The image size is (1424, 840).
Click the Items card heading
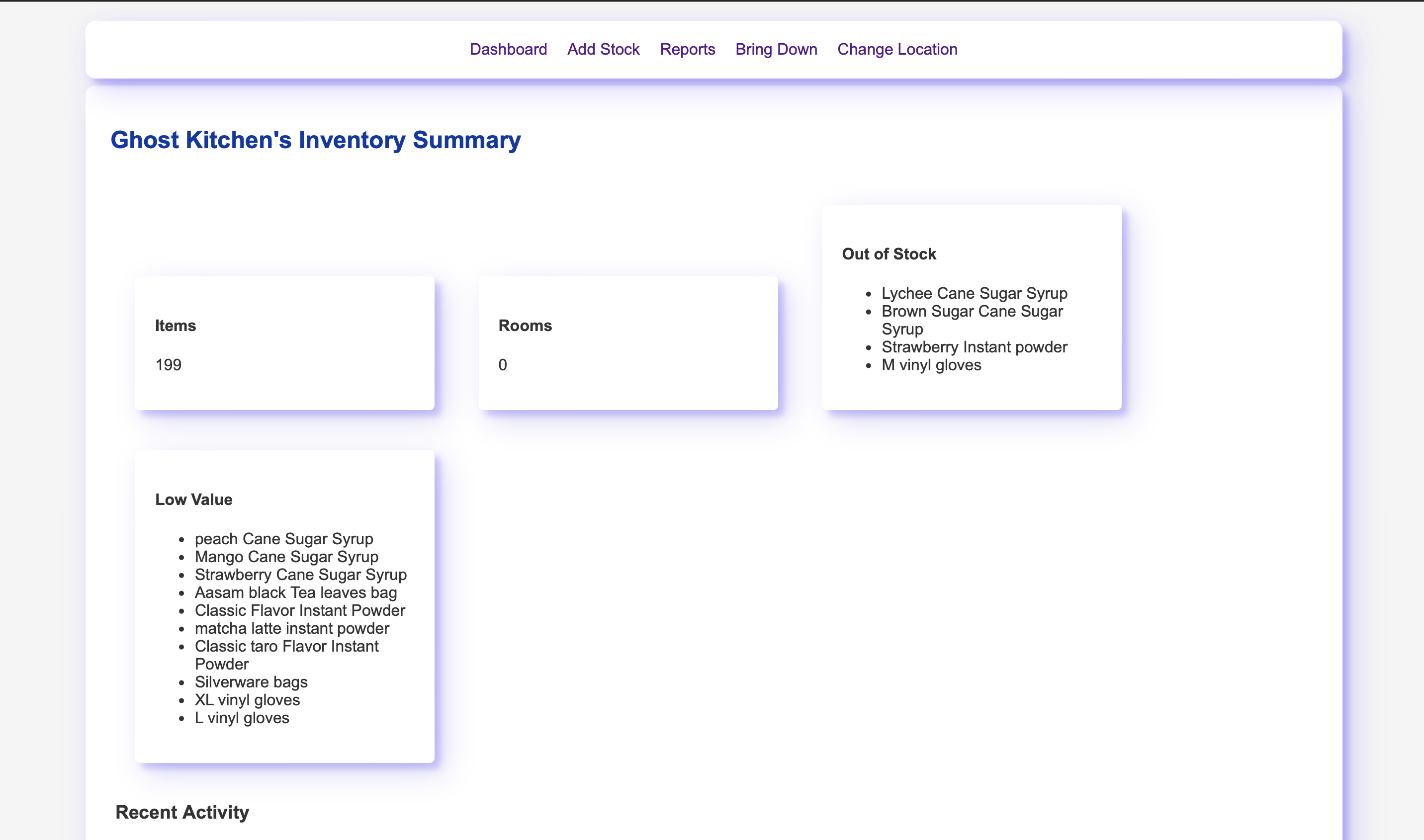point(176,326)
